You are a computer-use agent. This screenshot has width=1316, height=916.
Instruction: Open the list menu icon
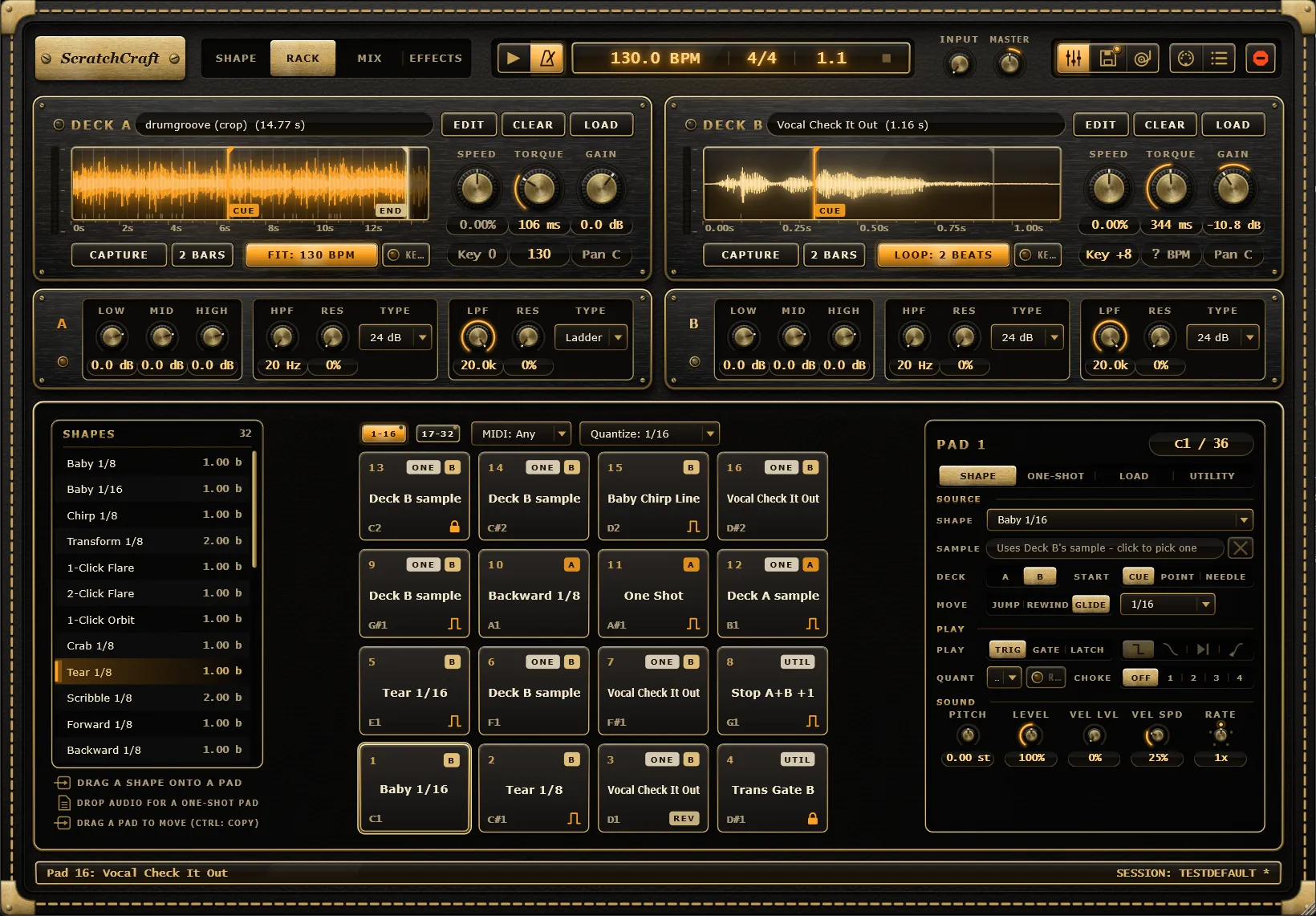(1220, 58)
